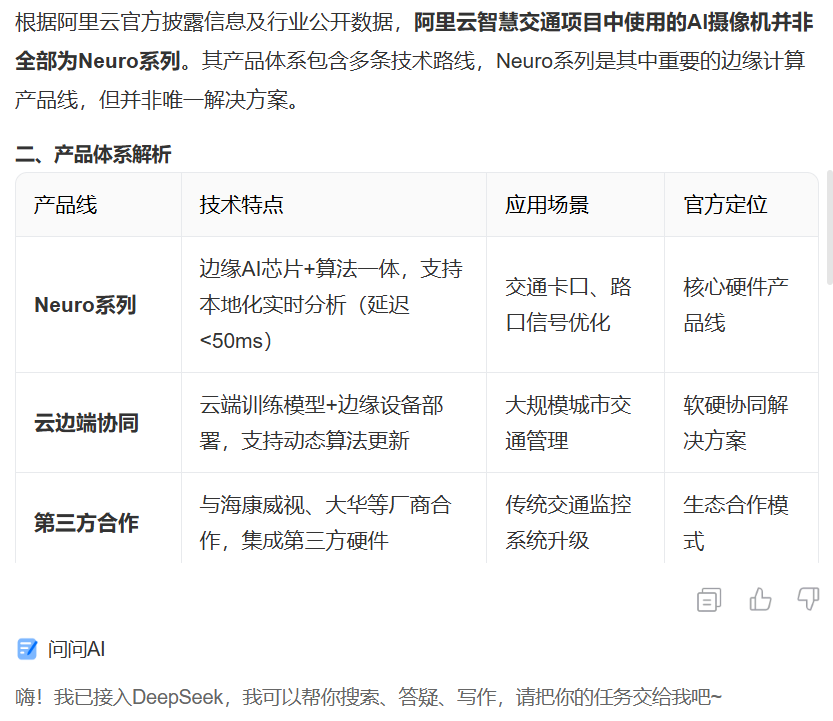Click the cell 云端训练模型+边缘设备部署
Screen dimensions: 833x721
coord(334,423)
